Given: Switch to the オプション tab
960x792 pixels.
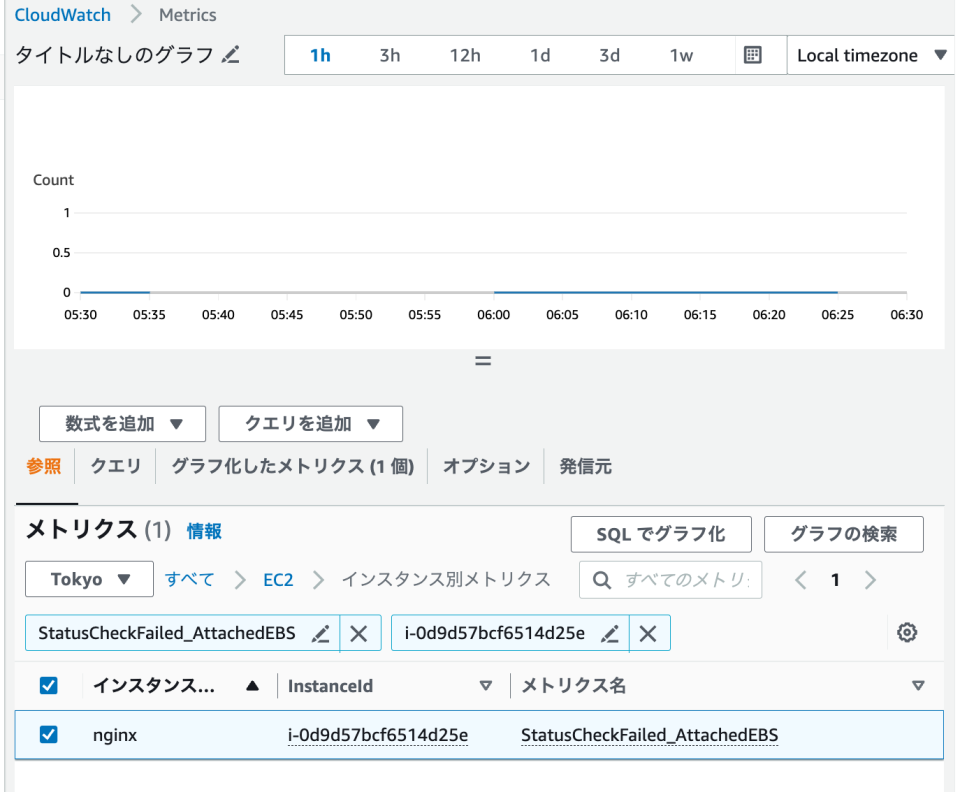Looking at the screenshot, I should pos(485,466).
